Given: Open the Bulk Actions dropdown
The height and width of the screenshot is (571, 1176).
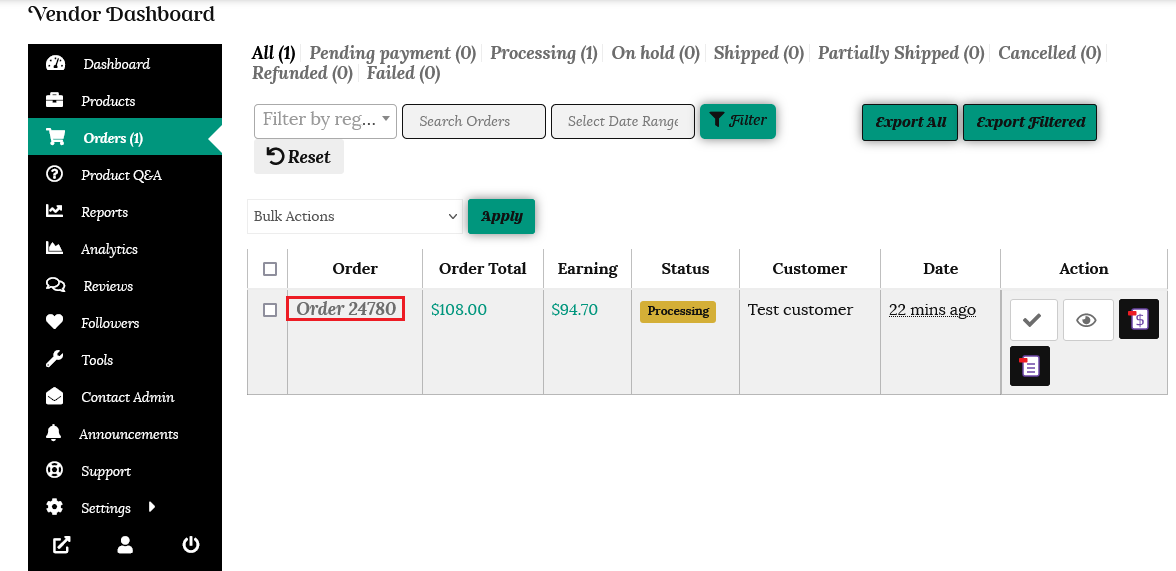Looking at the screenshot, I should pos(355,216).
